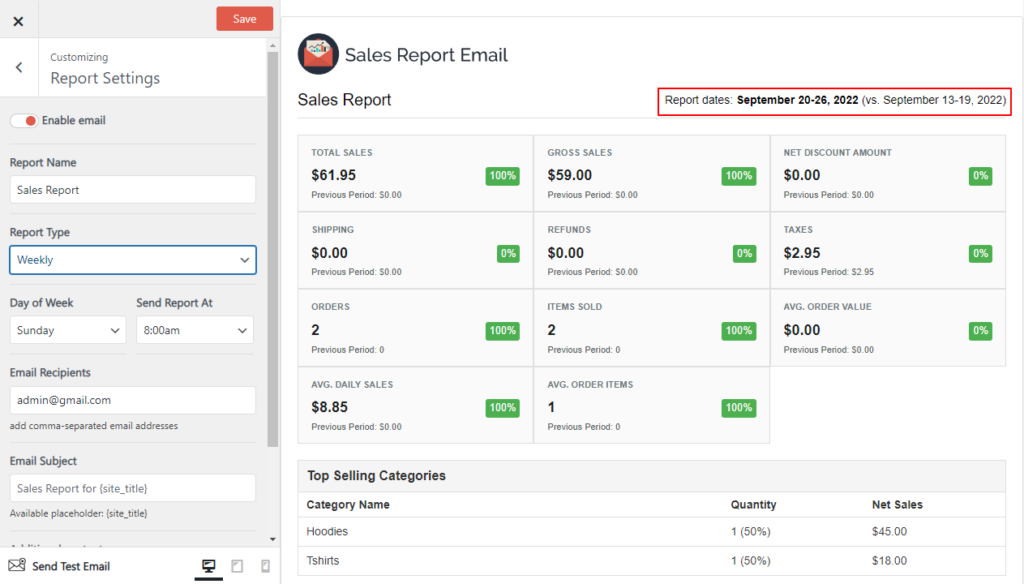Image resolution: width=1024 pixels, height=584 pixels.
Task: Switch to mobile preview mode
Action: point(264,566)
